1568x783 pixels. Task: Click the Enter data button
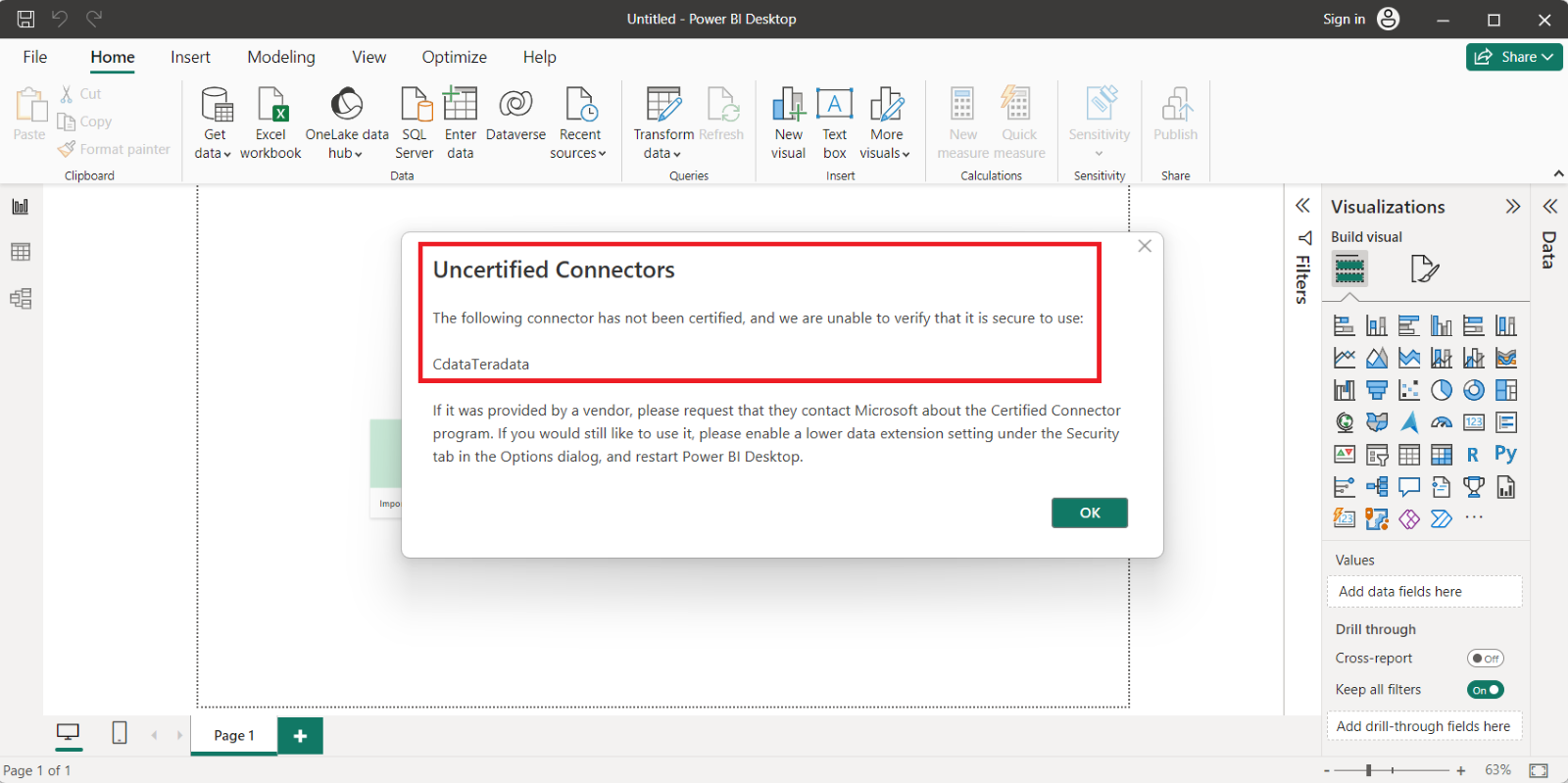[461, 122]
